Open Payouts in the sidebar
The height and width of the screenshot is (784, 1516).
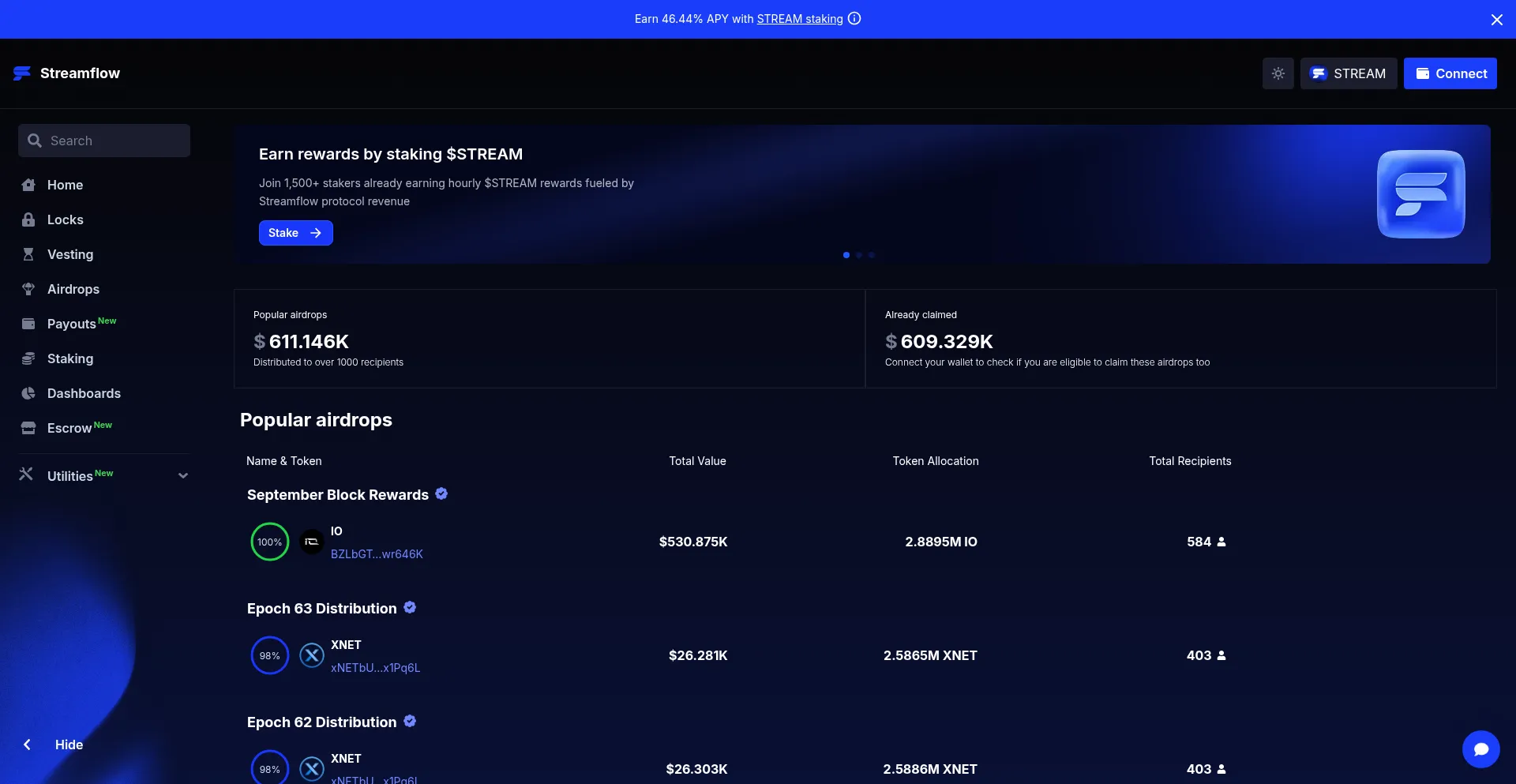72,324
